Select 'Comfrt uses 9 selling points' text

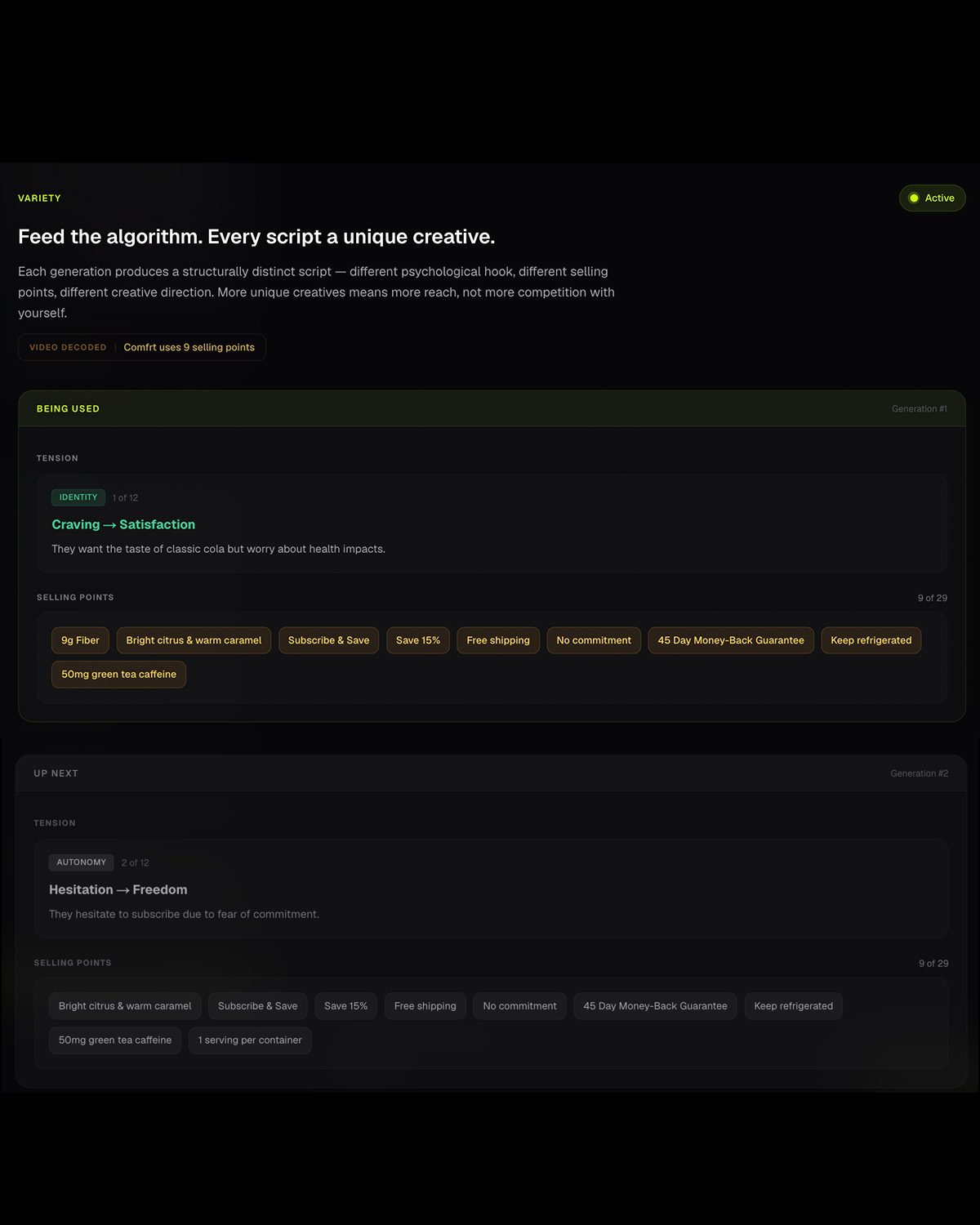pos(189,347)
